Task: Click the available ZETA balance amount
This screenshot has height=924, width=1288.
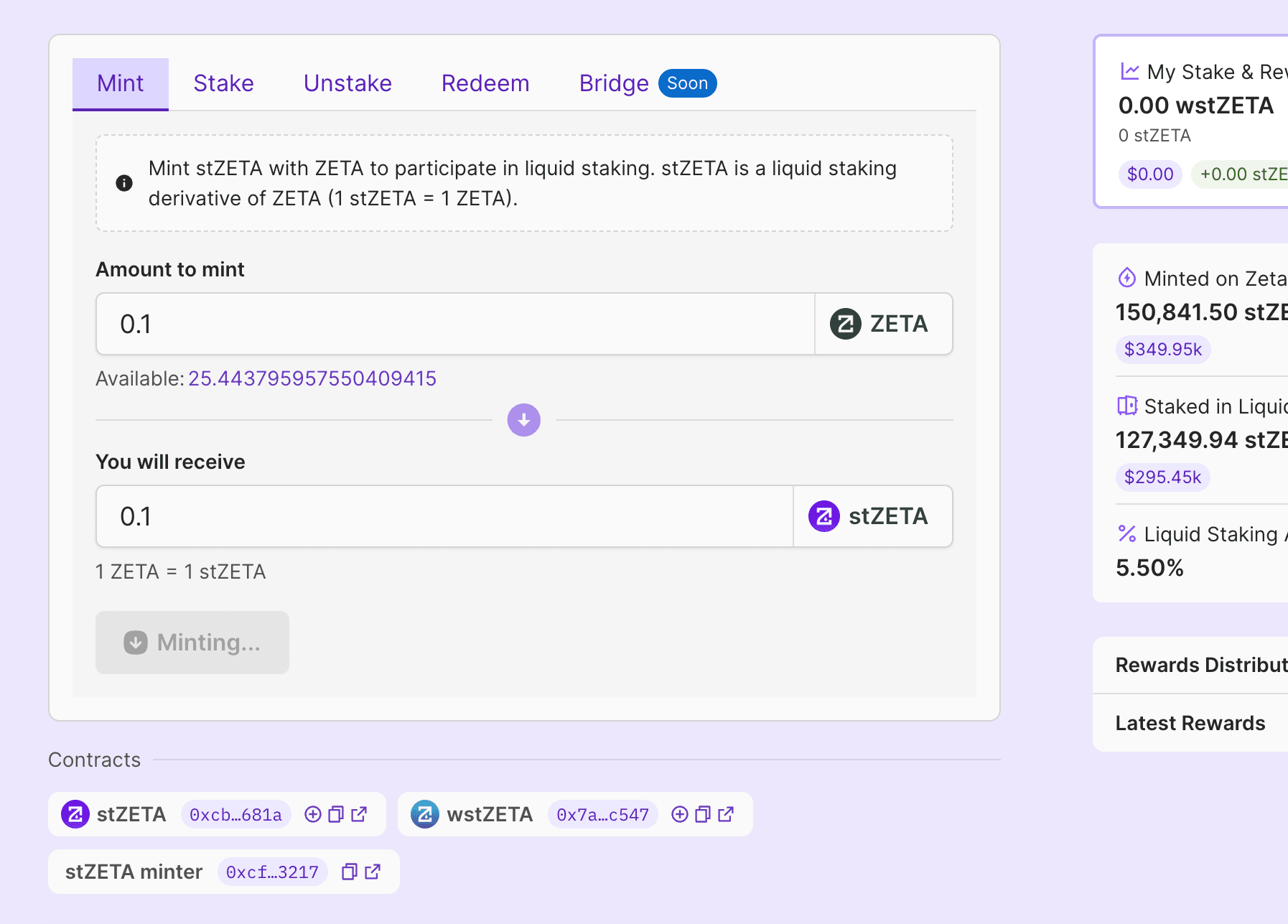Action: tap(312, 378)
